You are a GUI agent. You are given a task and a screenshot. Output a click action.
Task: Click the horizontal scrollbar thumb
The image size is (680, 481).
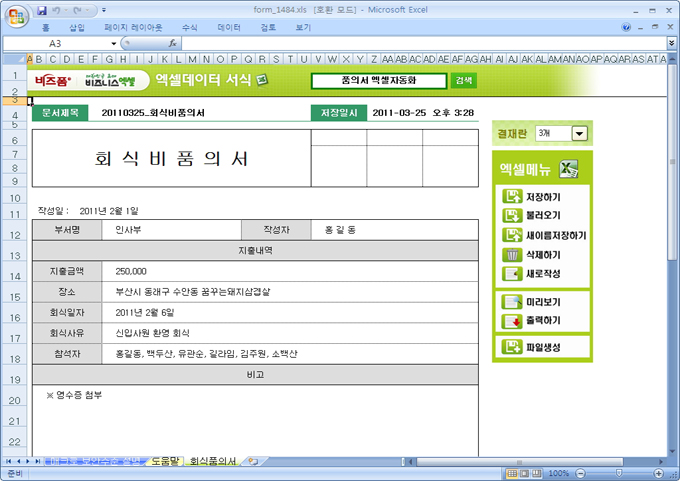[x=520, y=462]
